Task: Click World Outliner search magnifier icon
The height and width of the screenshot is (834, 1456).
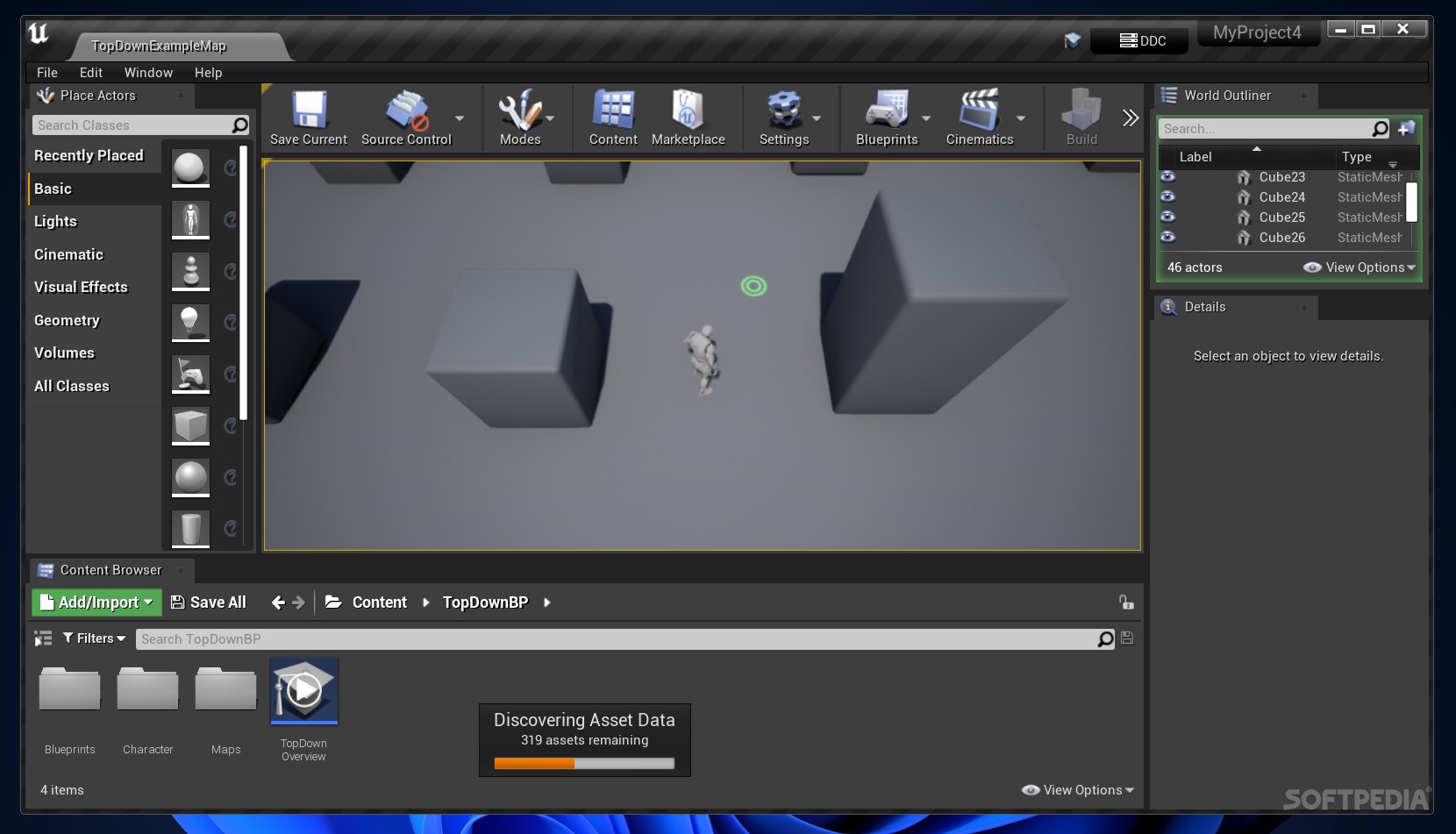Action: point(1380,129)
